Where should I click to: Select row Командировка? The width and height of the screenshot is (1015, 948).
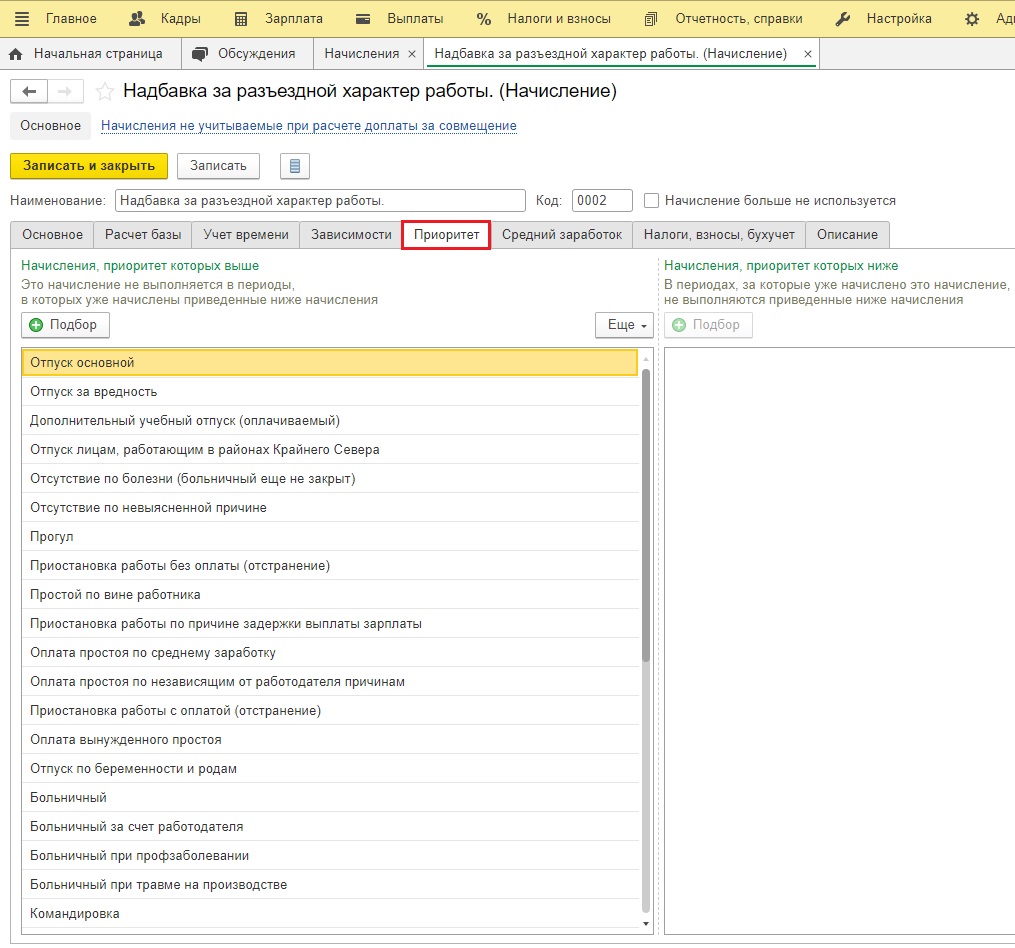click(330, 914)
